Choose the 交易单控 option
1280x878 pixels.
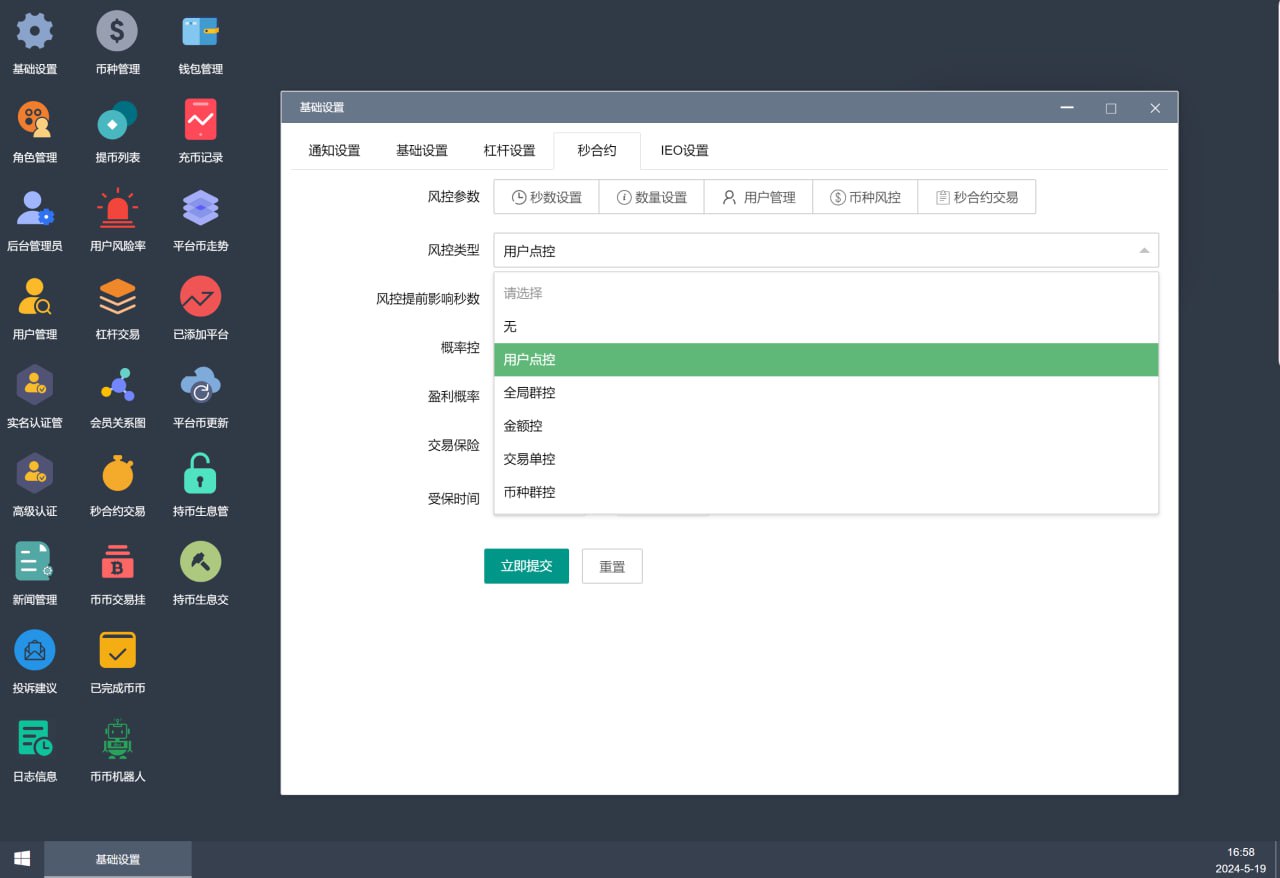(826, 459)
